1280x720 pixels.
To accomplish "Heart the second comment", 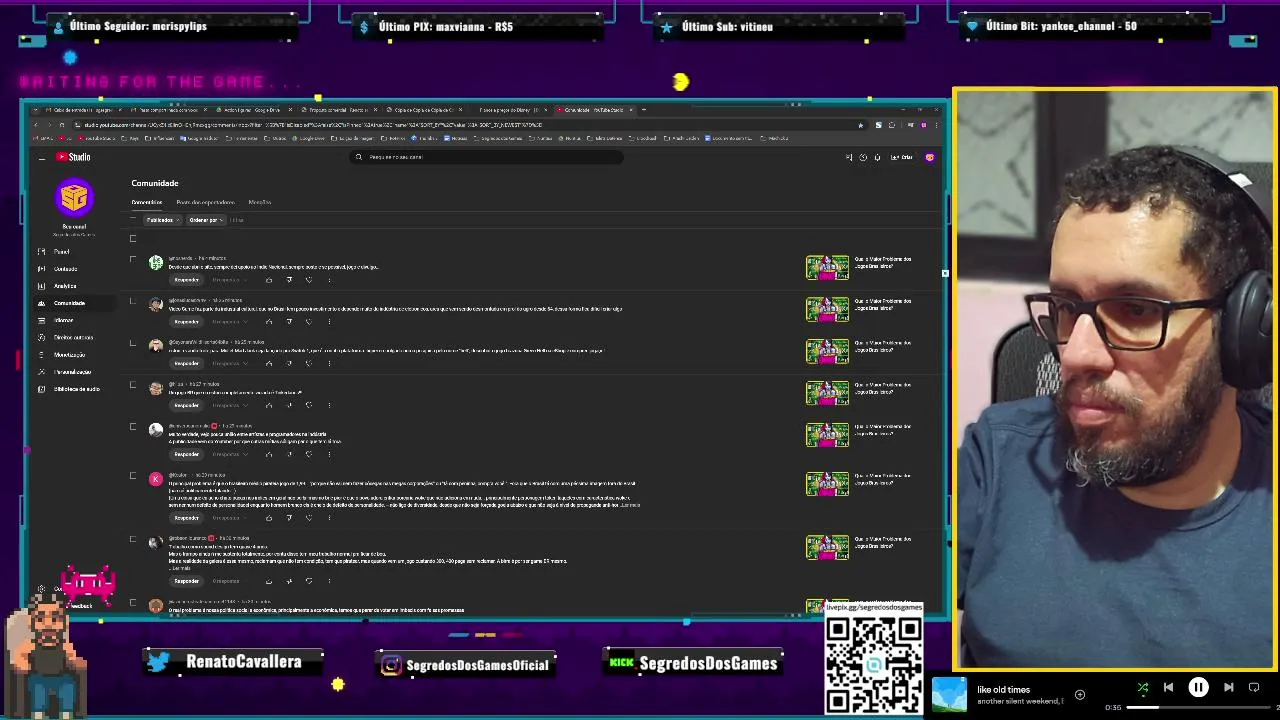I will point(309,322).
